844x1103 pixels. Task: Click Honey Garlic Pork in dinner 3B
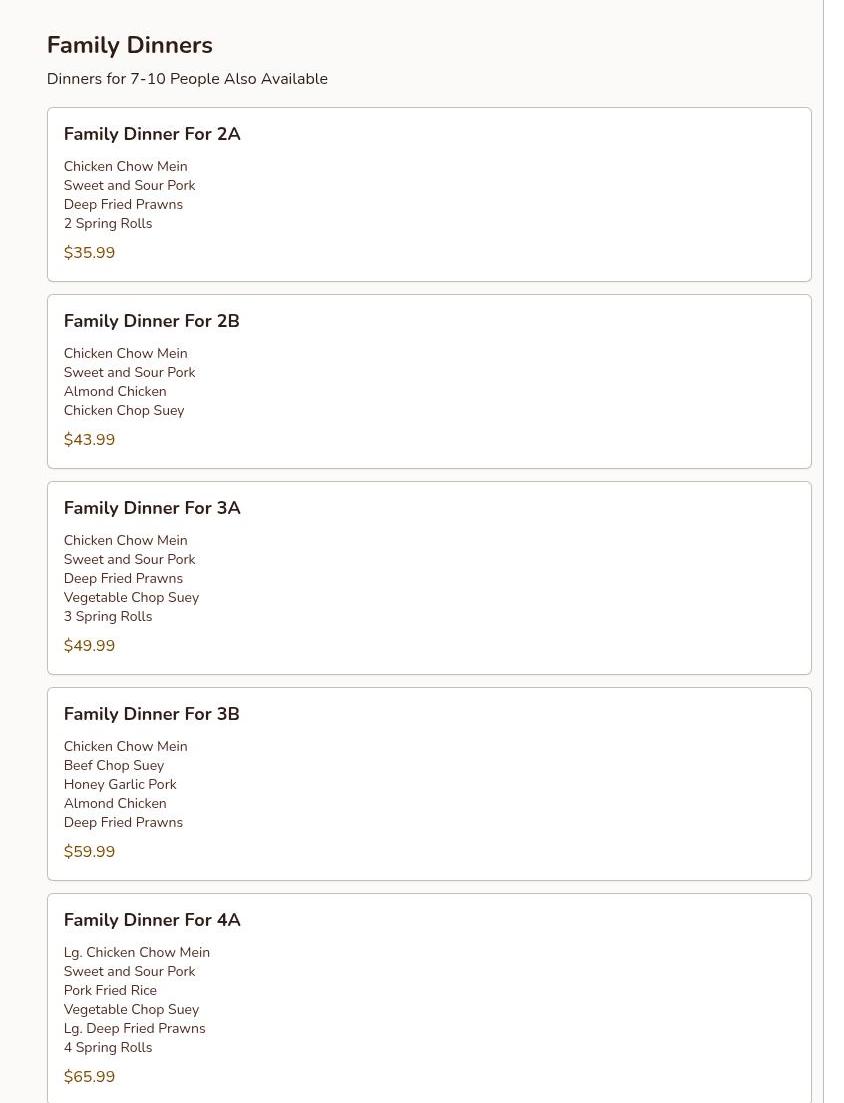120,784
